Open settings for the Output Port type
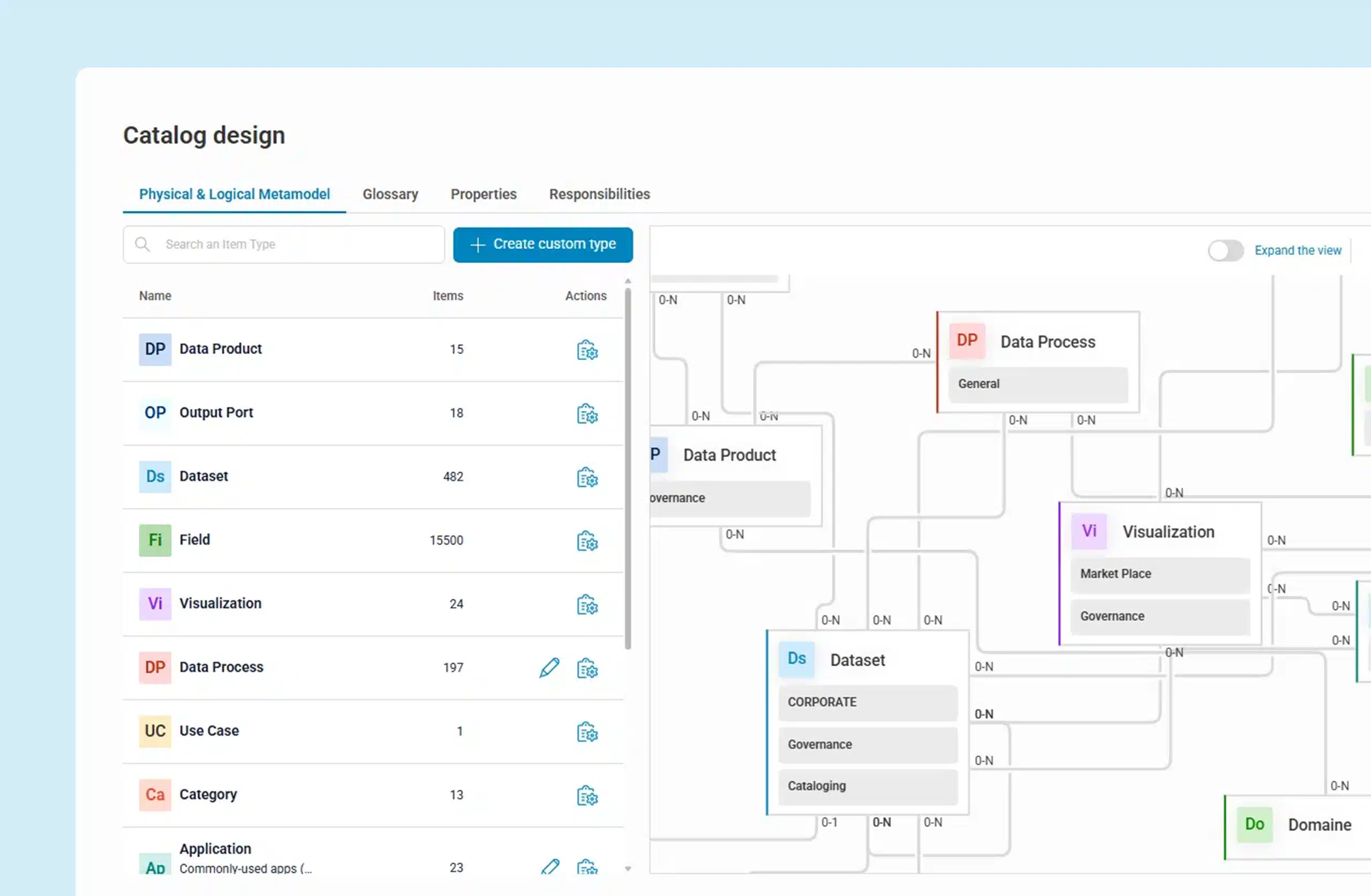The height and width of the screenshot is (896, 1371). [x=586, y=413]
